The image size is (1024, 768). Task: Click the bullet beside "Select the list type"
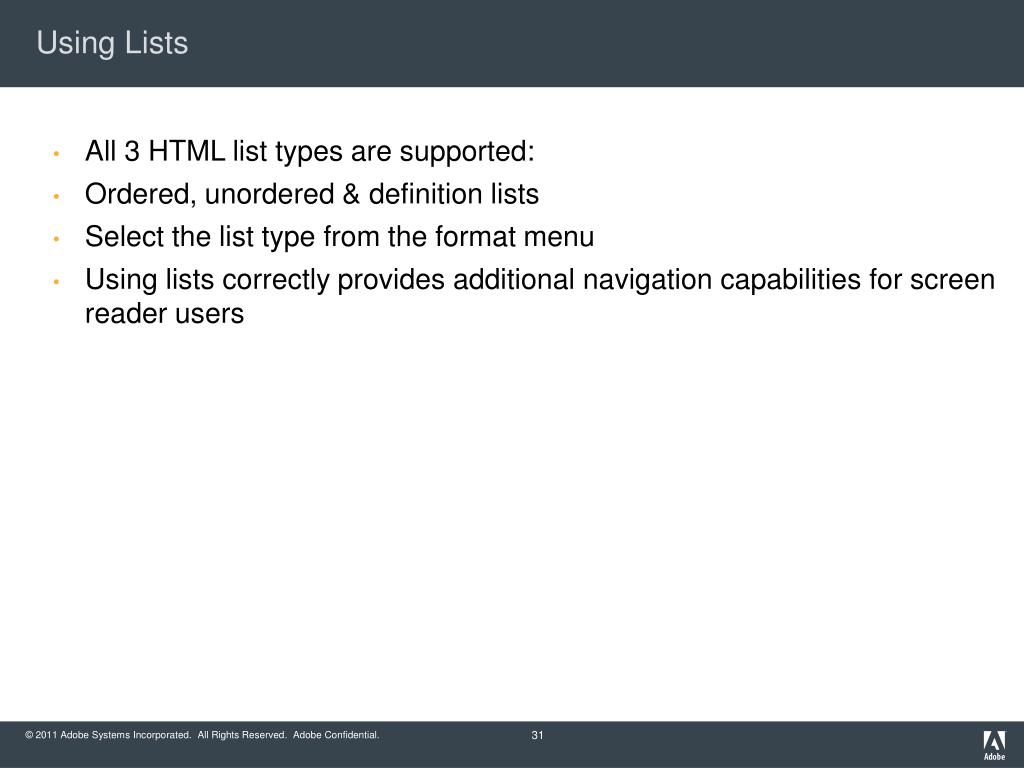pos(57,239)
